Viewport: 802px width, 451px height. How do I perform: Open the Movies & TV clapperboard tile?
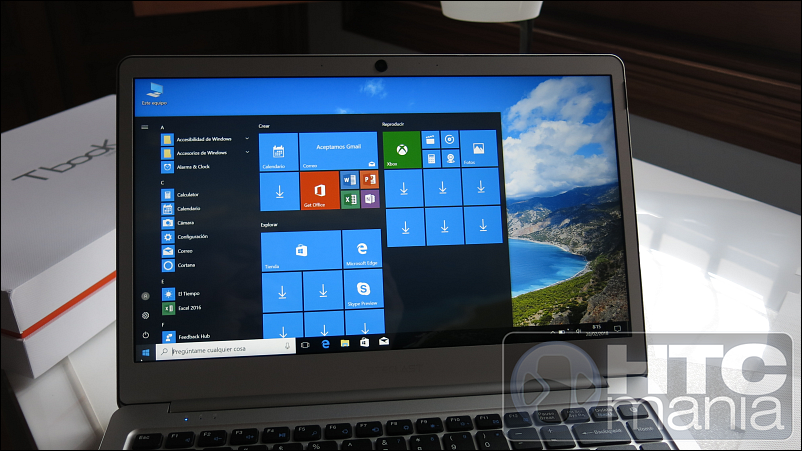click(x=431, y=140)
